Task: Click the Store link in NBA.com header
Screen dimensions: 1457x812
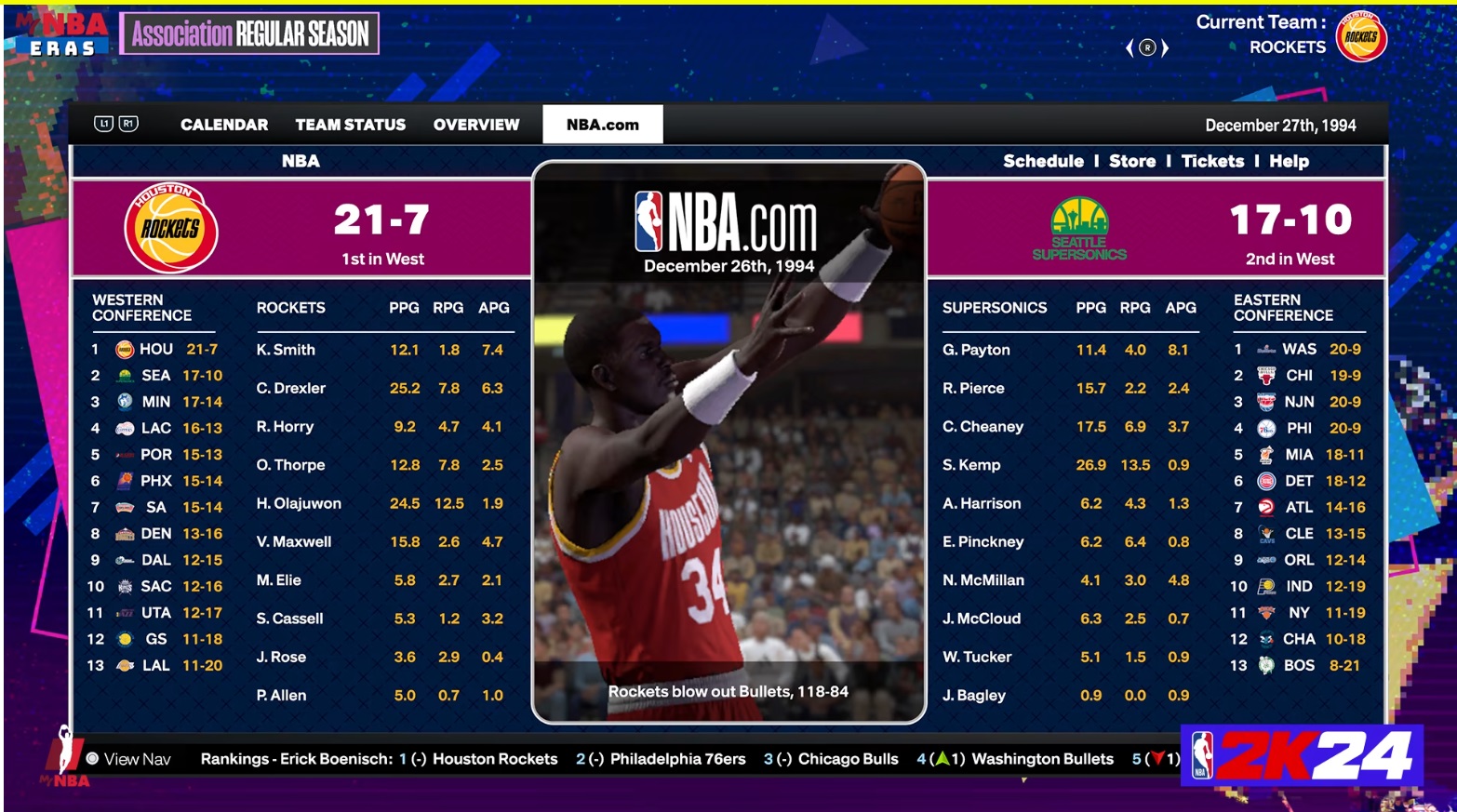Action: point(1131,161)
